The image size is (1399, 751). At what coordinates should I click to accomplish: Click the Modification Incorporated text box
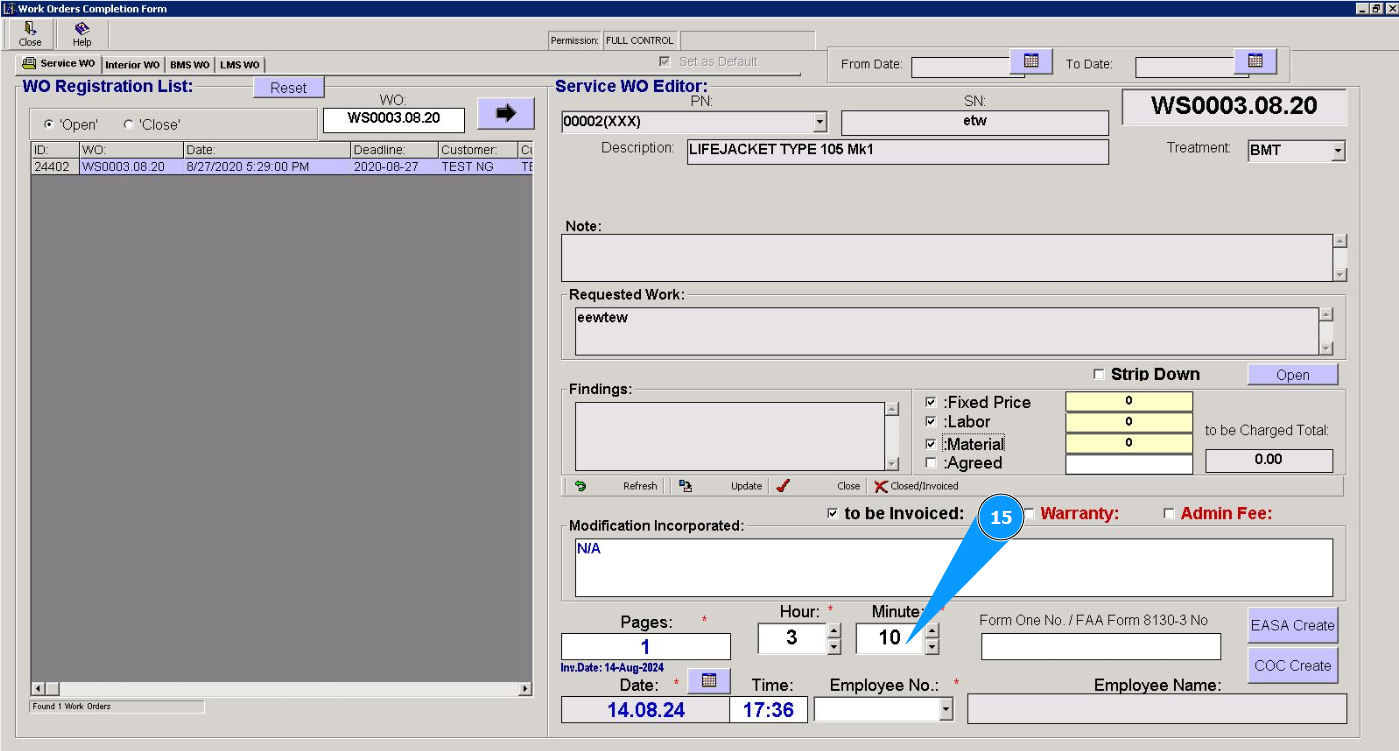tap(954, 568)
